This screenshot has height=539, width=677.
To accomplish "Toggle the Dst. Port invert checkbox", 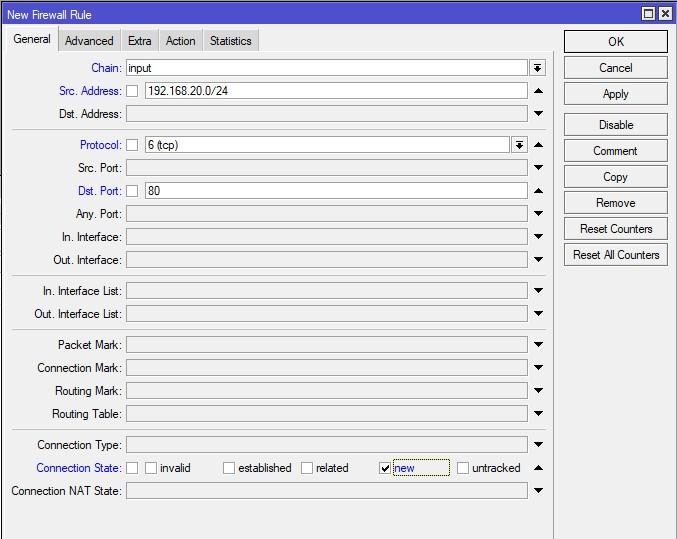I will pyautogui.click(x=132, y=190).
